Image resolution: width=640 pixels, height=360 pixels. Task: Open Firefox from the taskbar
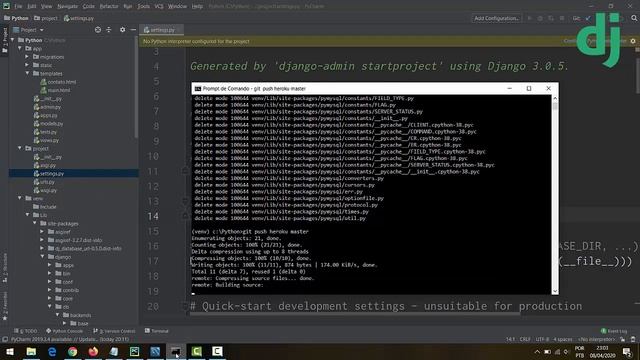click(93, 351)
